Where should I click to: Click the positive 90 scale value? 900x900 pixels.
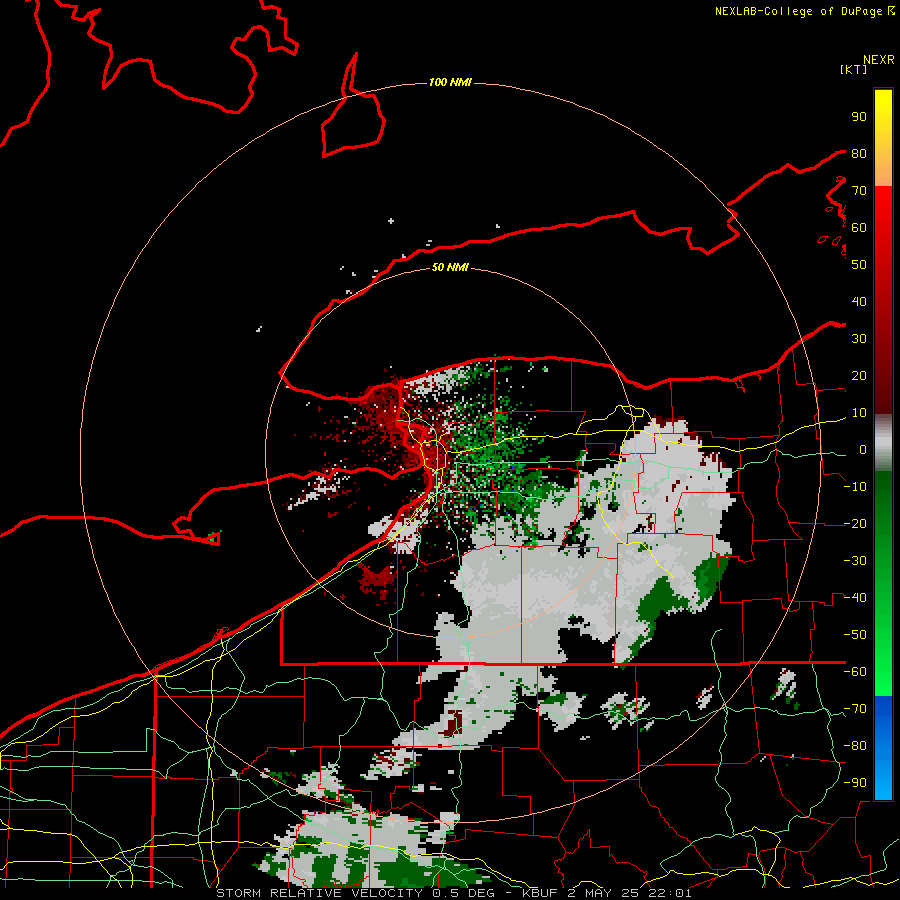859,117
